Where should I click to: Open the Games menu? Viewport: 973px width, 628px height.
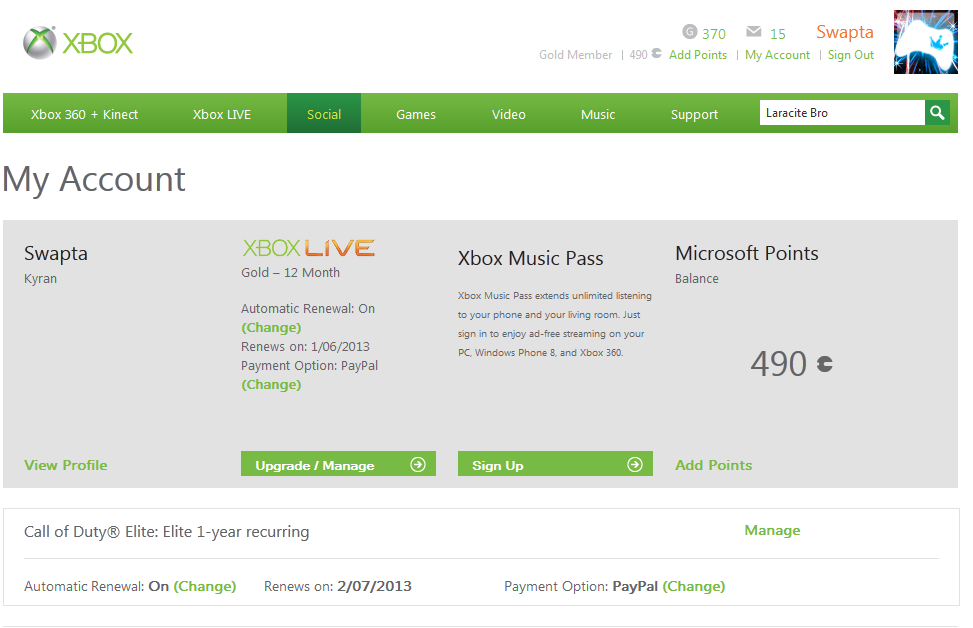[x=416, y=114]
